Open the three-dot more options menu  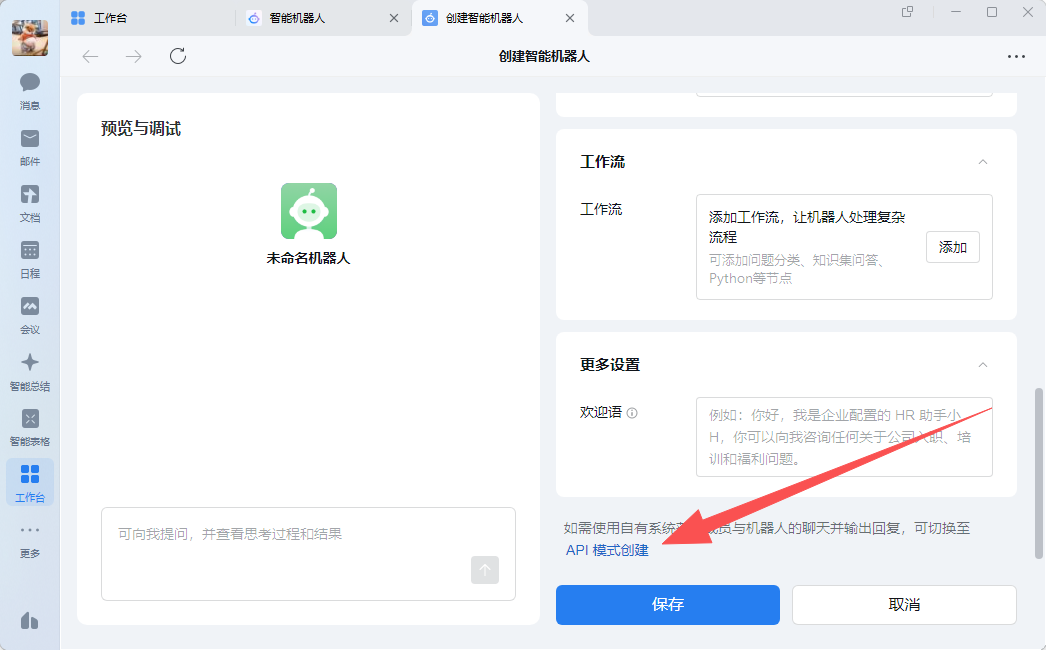pyautogui.click(x=1016, y=56)
